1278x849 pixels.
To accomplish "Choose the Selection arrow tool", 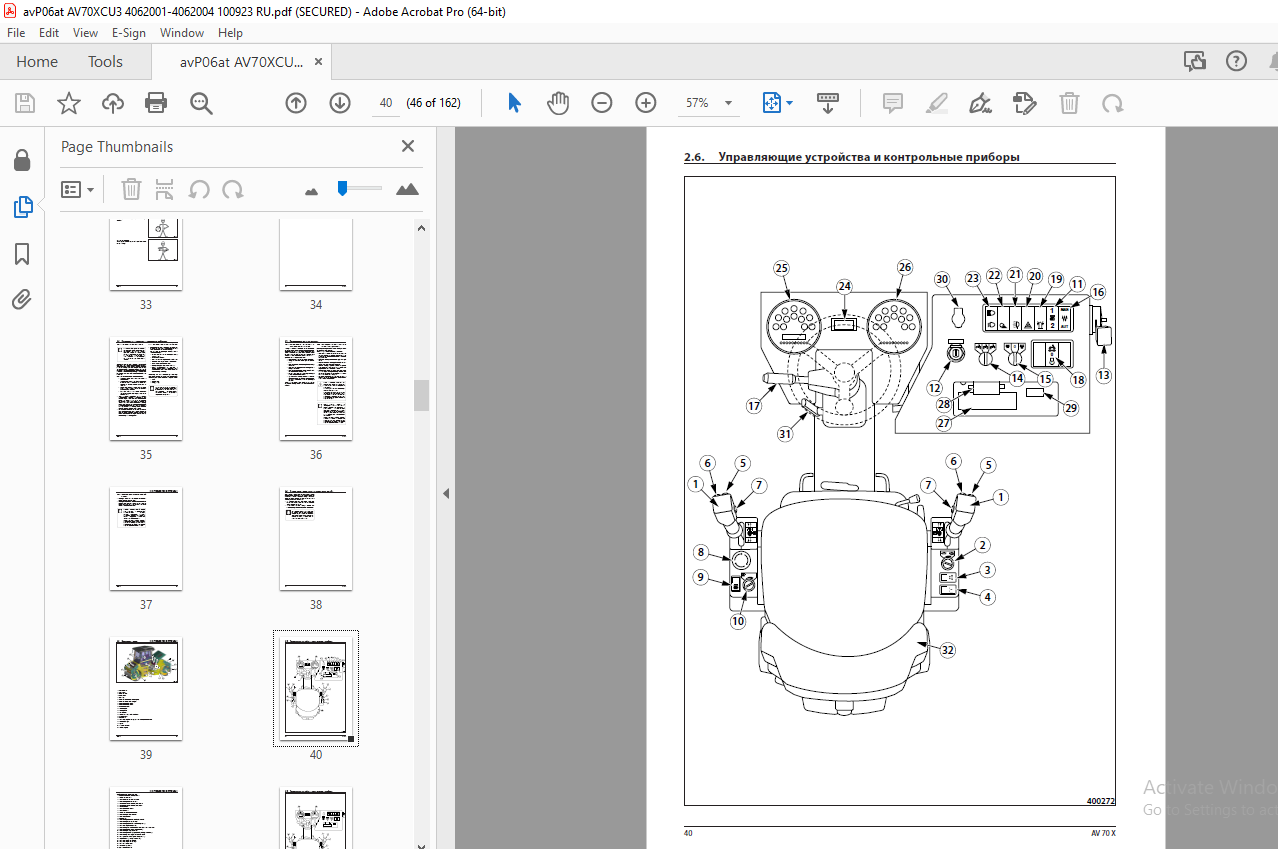I will point(515,103).
